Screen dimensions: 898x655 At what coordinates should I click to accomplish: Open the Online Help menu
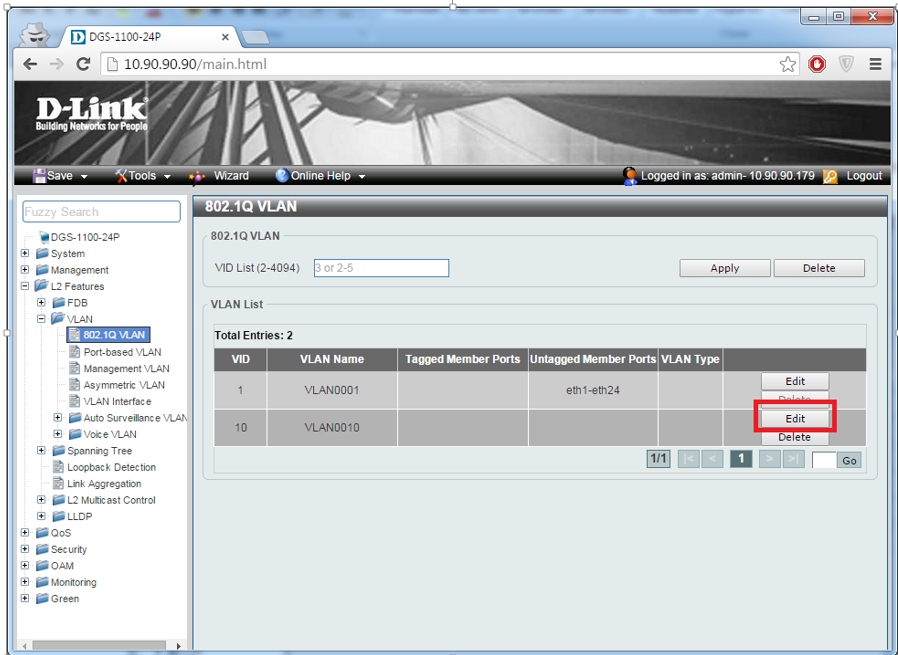[x=320, y=176]
